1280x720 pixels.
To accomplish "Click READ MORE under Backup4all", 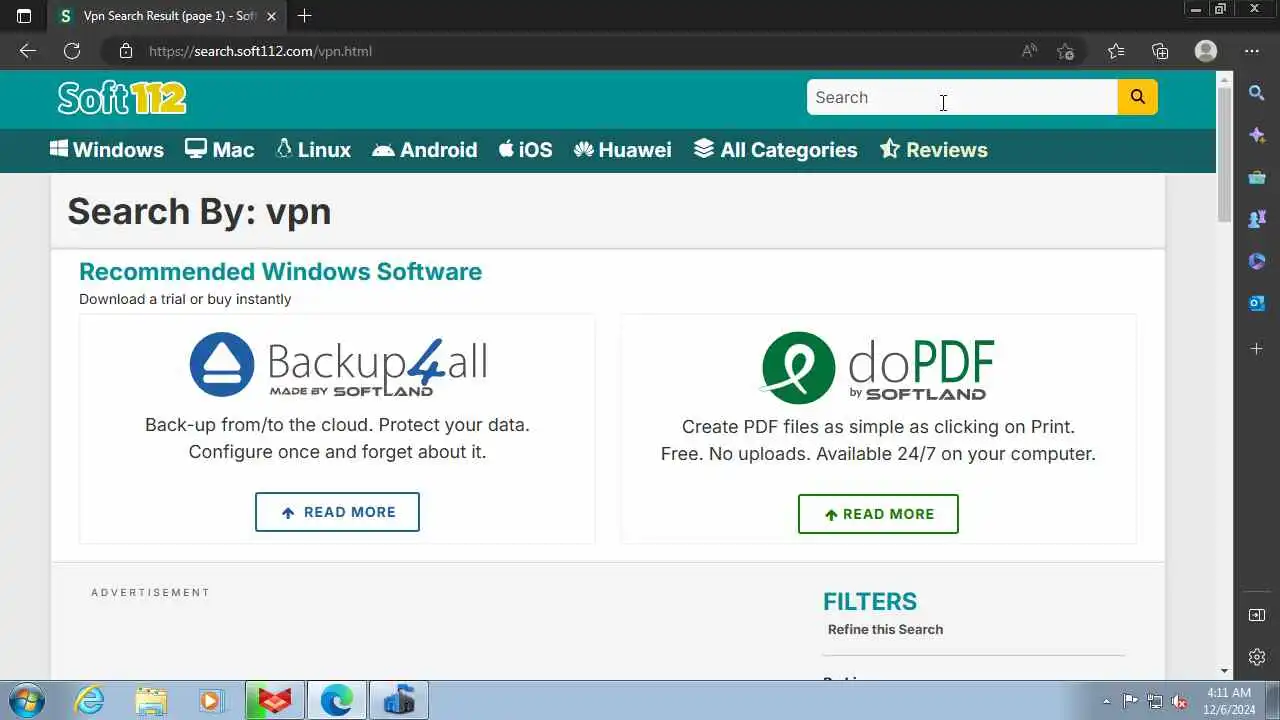I will click(x=337, y=512).
